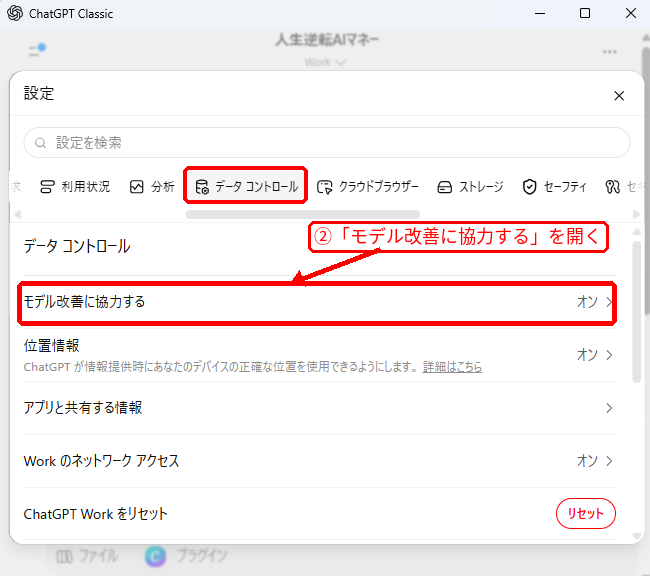Click the リセット button
The width and height of the screenshot is (650, 576).
585,513
